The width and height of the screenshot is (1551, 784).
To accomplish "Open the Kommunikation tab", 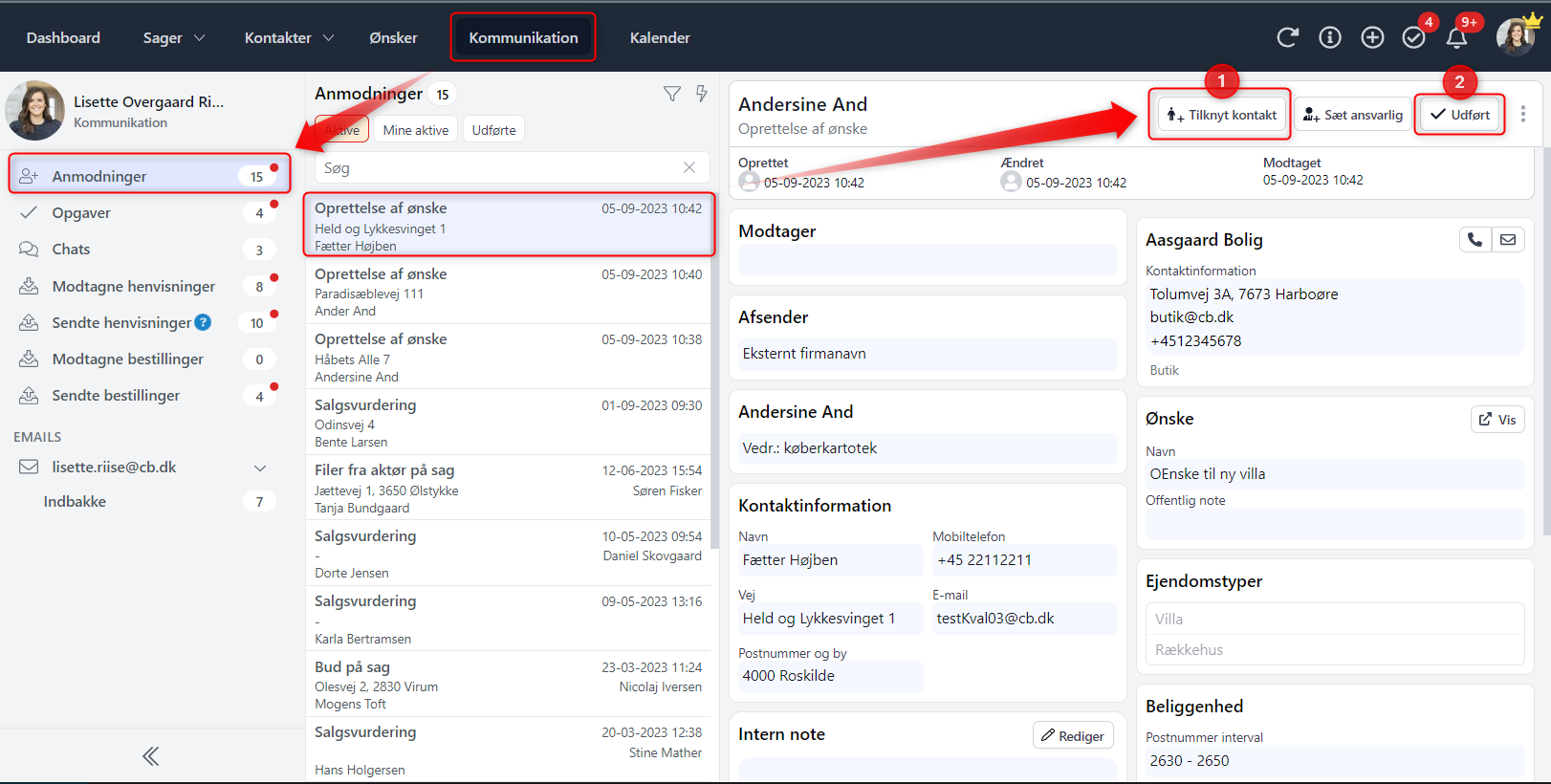I will (523, 37).
